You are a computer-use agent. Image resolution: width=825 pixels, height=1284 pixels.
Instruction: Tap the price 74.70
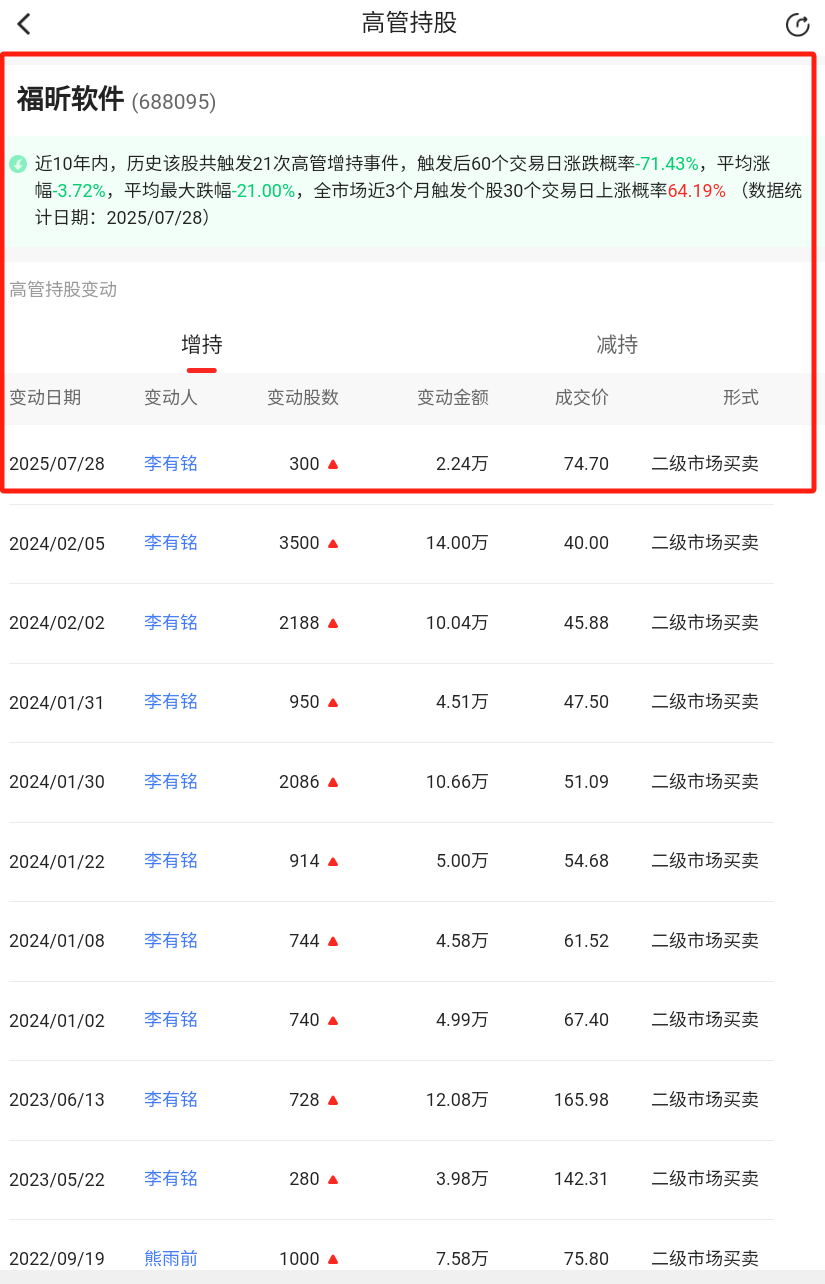coord(586,464)
